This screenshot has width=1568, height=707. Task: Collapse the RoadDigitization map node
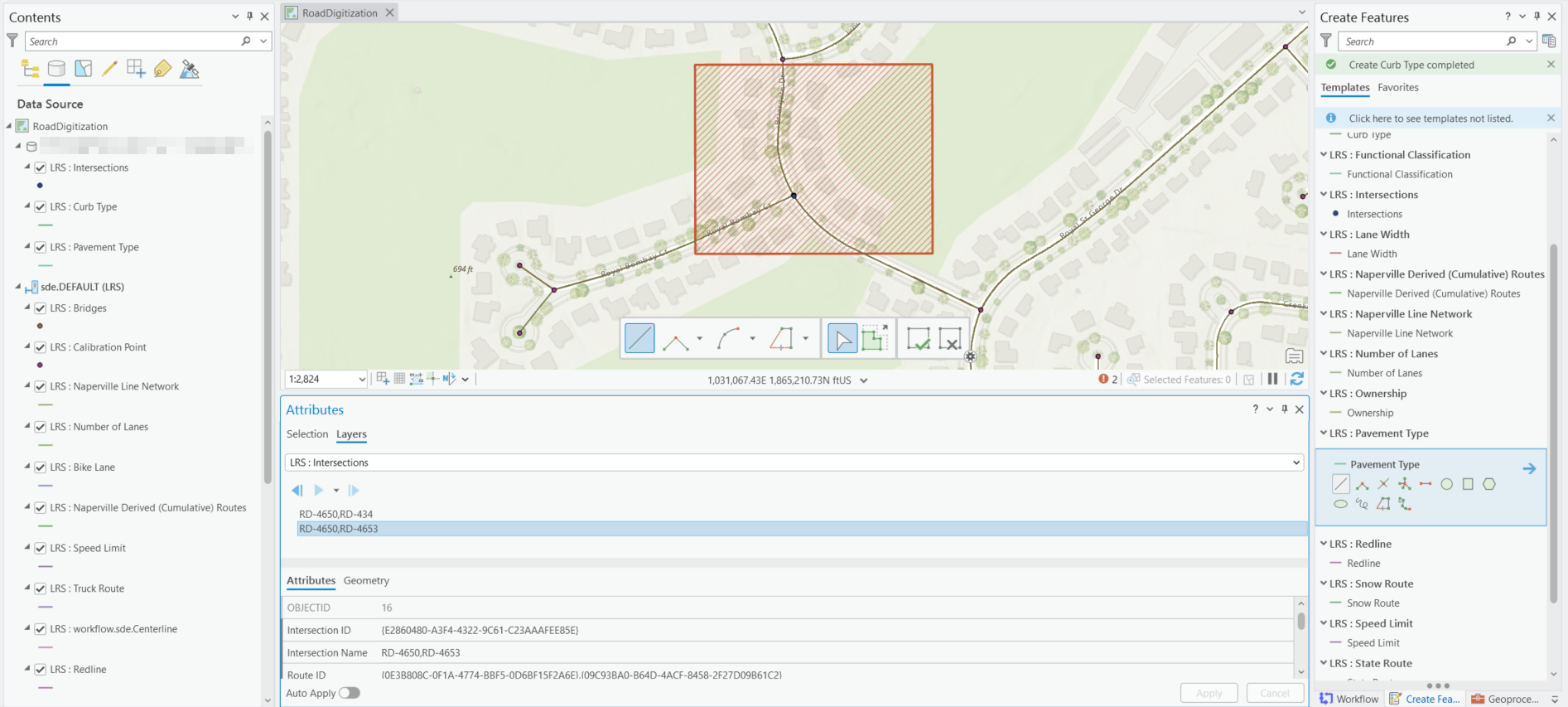(x=9, y=126)
